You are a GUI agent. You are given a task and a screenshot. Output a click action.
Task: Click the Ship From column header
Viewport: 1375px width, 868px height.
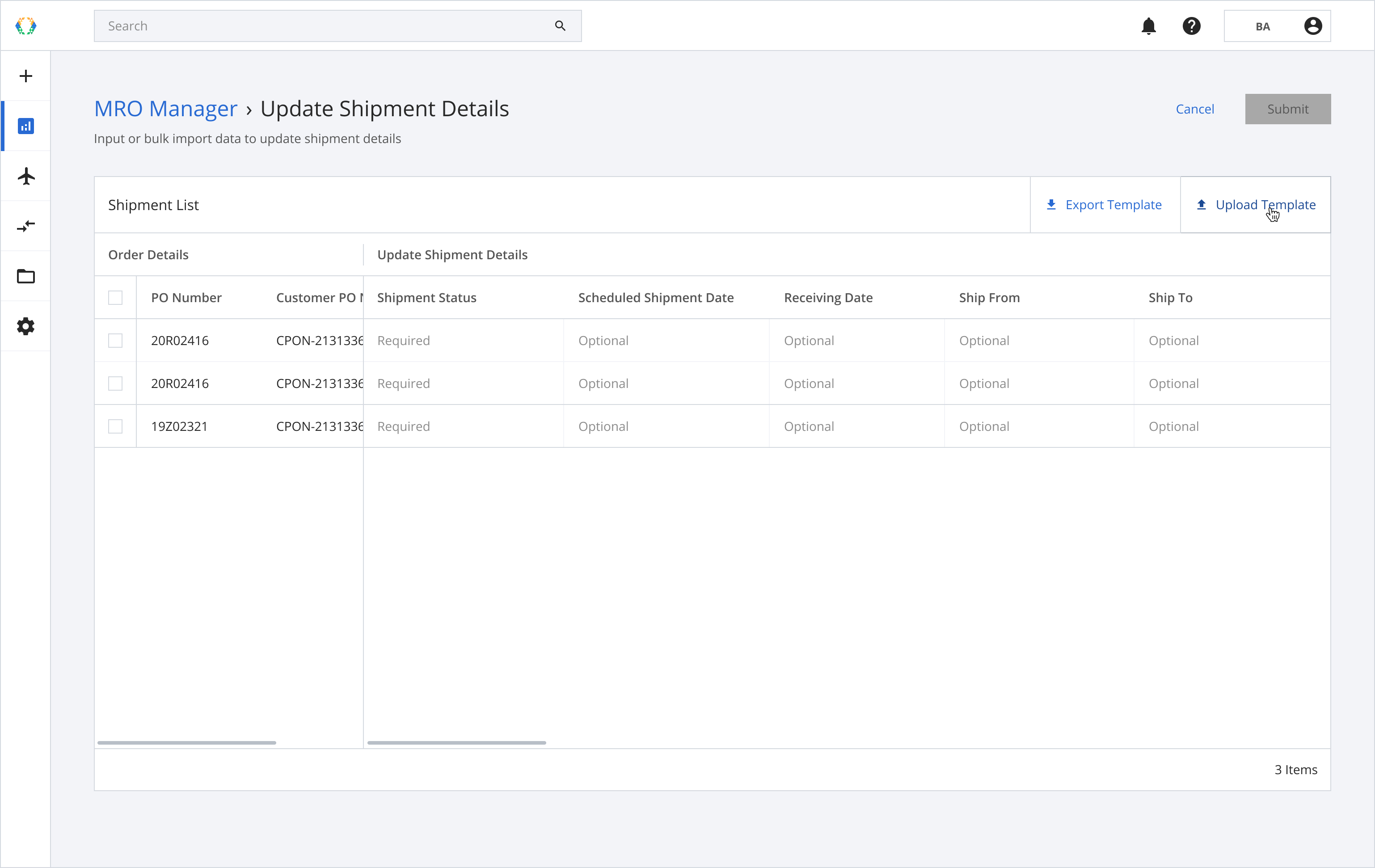(x=989, y=298)
